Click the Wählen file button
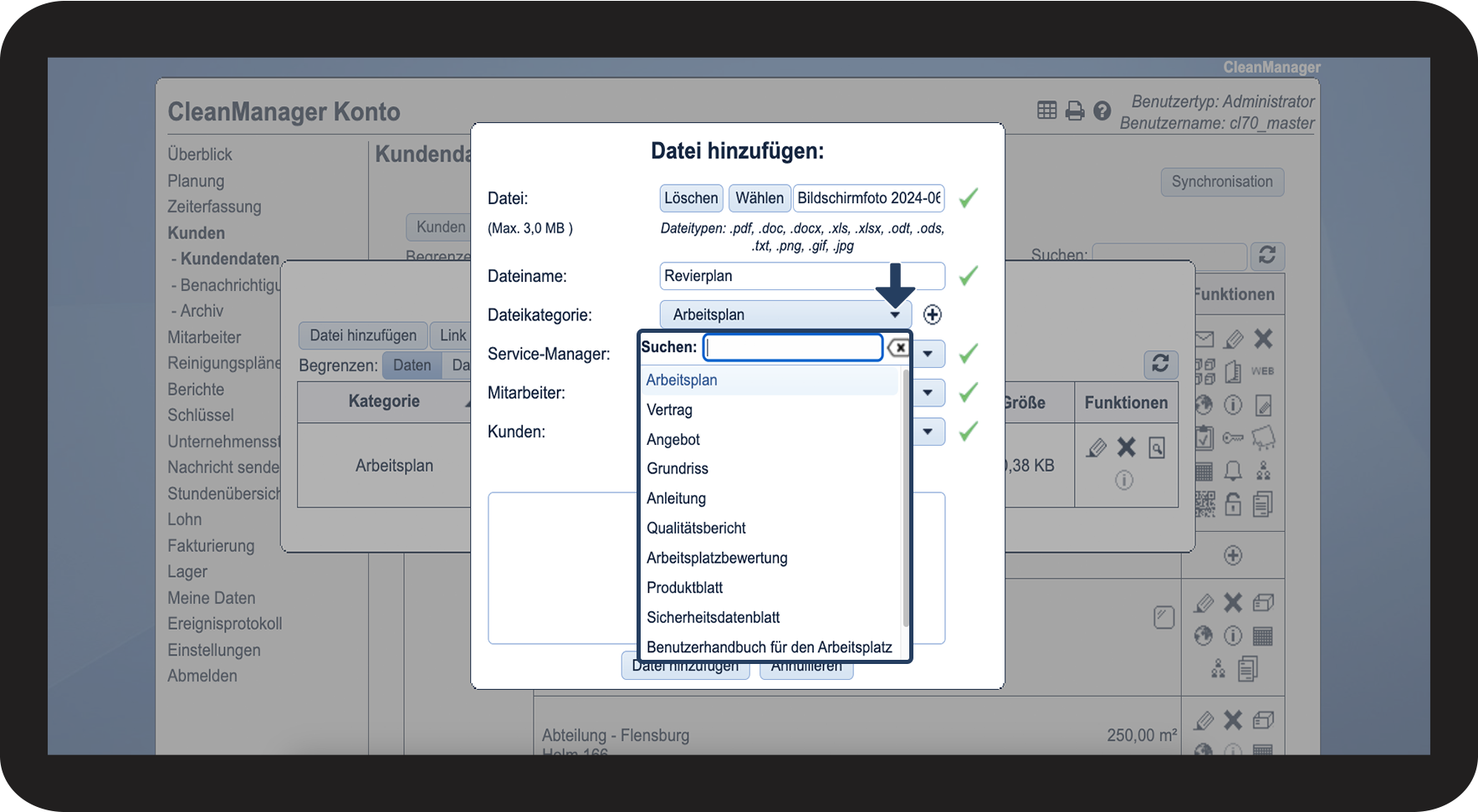 pos(759,198)
